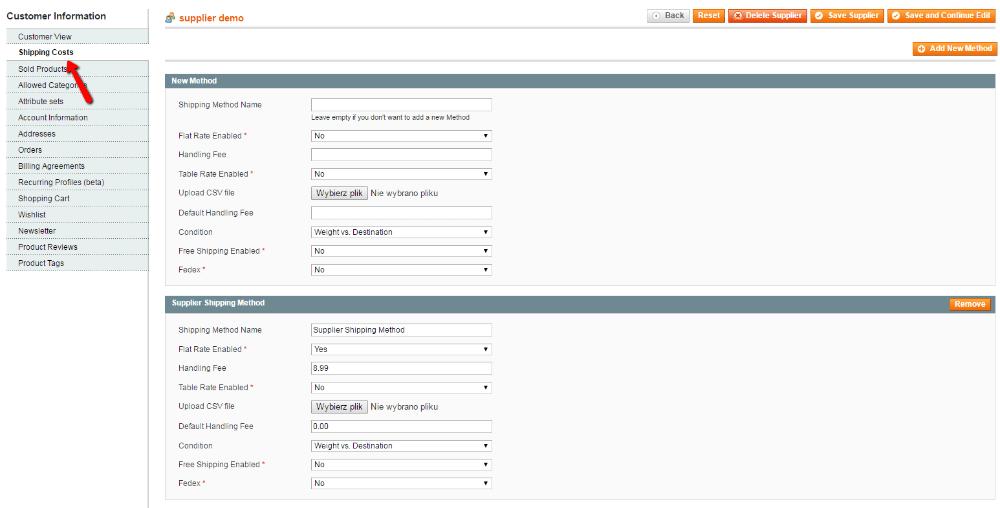1000x508 pixels.
Task: Click the empty Shipping Method Name field
Action: click(401, 105)
